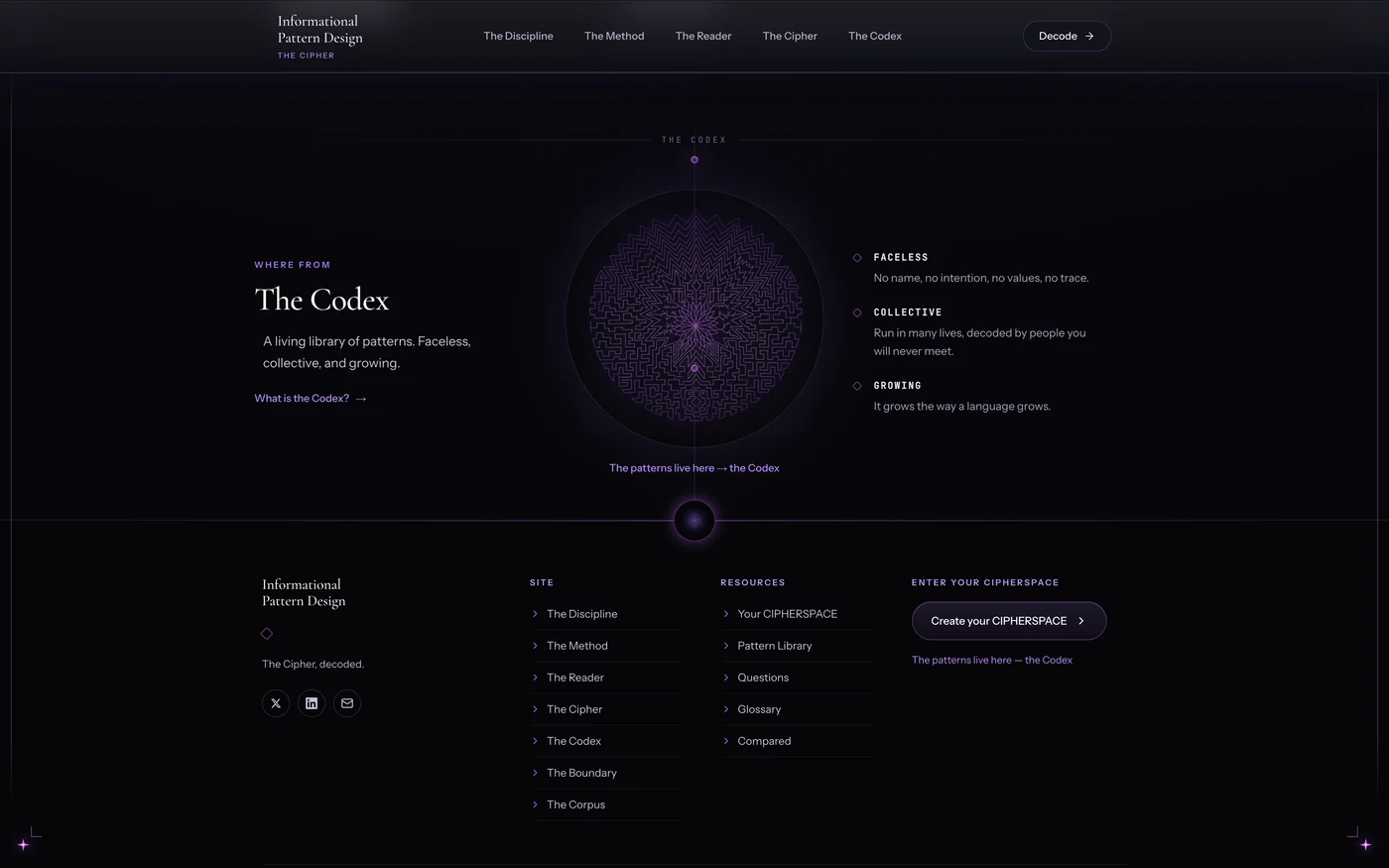Open The Cipher footer link

[x=574, y=709]
